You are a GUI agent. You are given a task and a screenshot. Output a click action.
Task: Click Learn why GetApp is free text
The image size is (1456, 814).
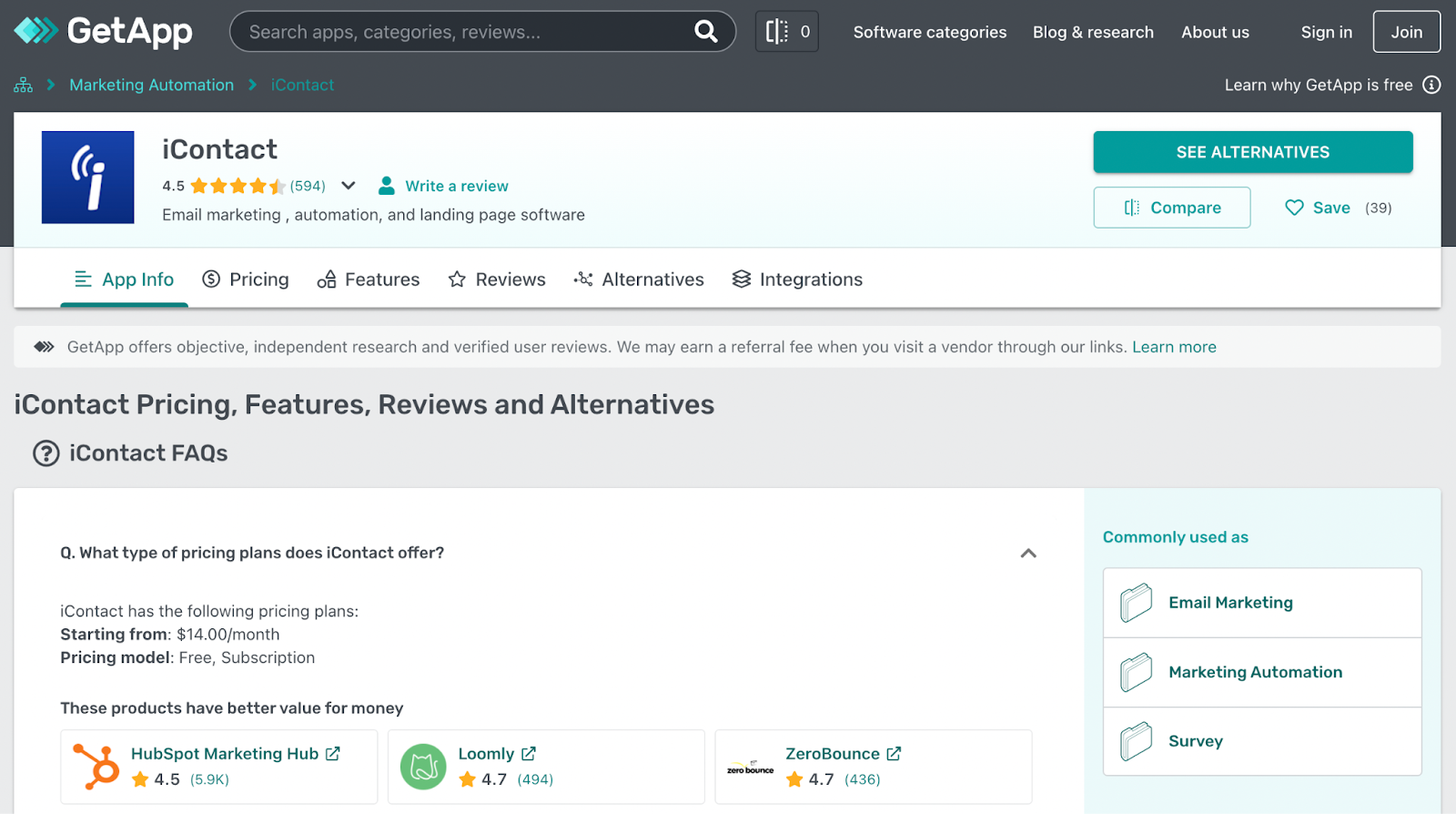1319,85
